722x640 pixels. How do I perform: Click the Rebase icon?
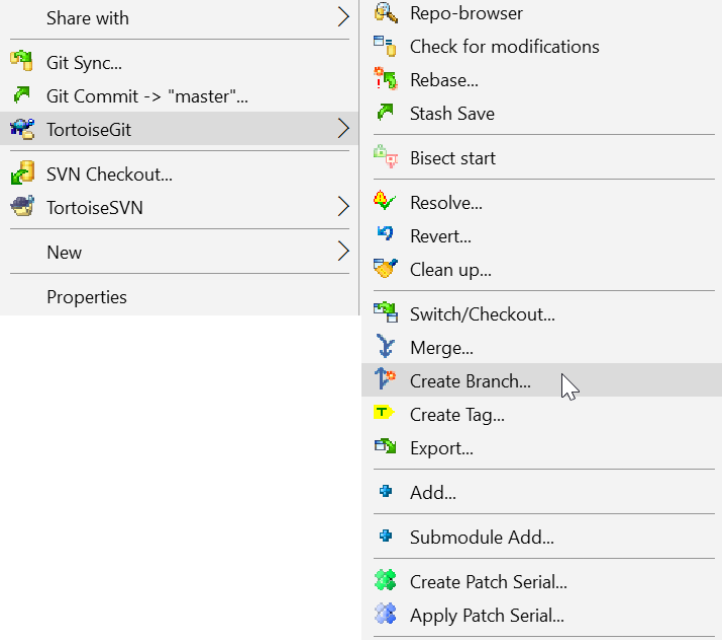(x=385, y=80)
